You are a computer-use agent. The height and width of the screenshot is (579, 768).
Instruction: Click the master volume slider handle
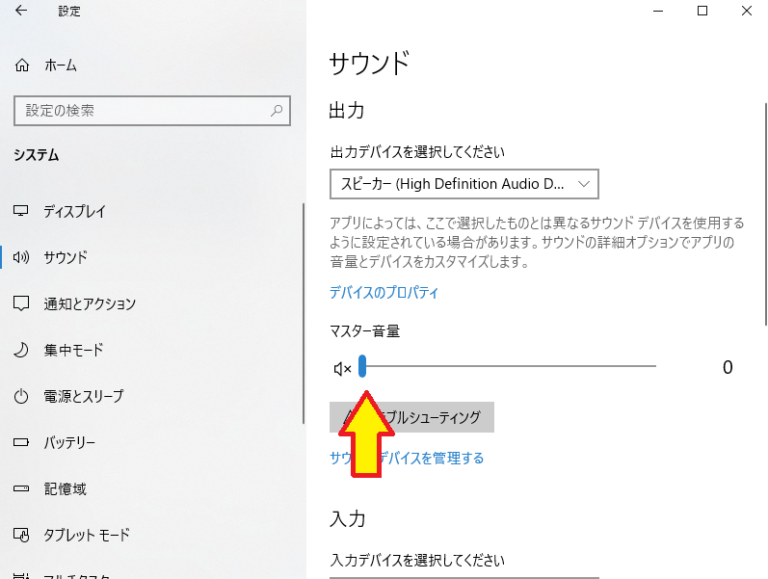tap(362, 367)
